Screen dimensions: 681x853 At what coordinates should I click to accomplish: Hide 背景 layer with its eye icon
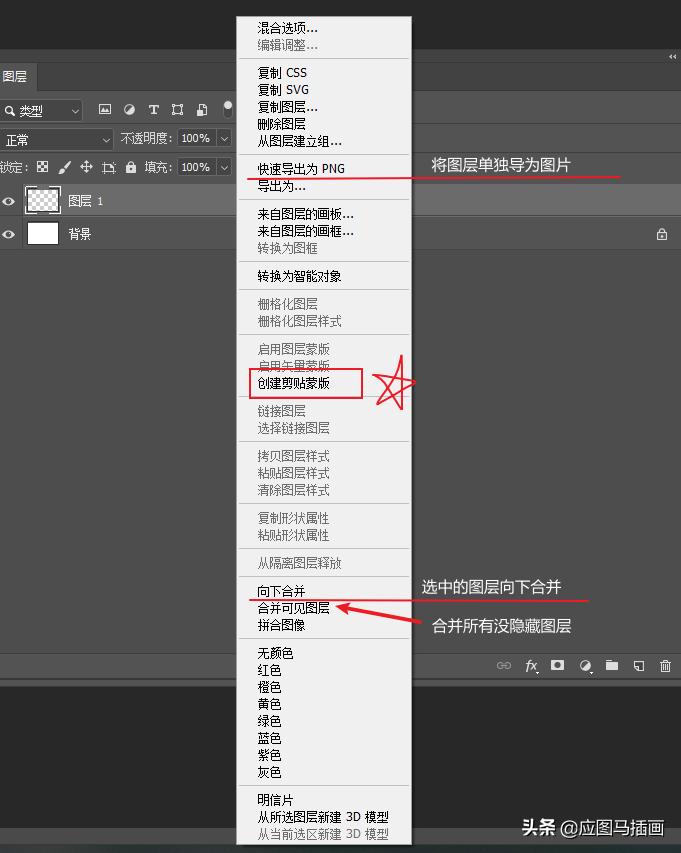click(8, 234)
